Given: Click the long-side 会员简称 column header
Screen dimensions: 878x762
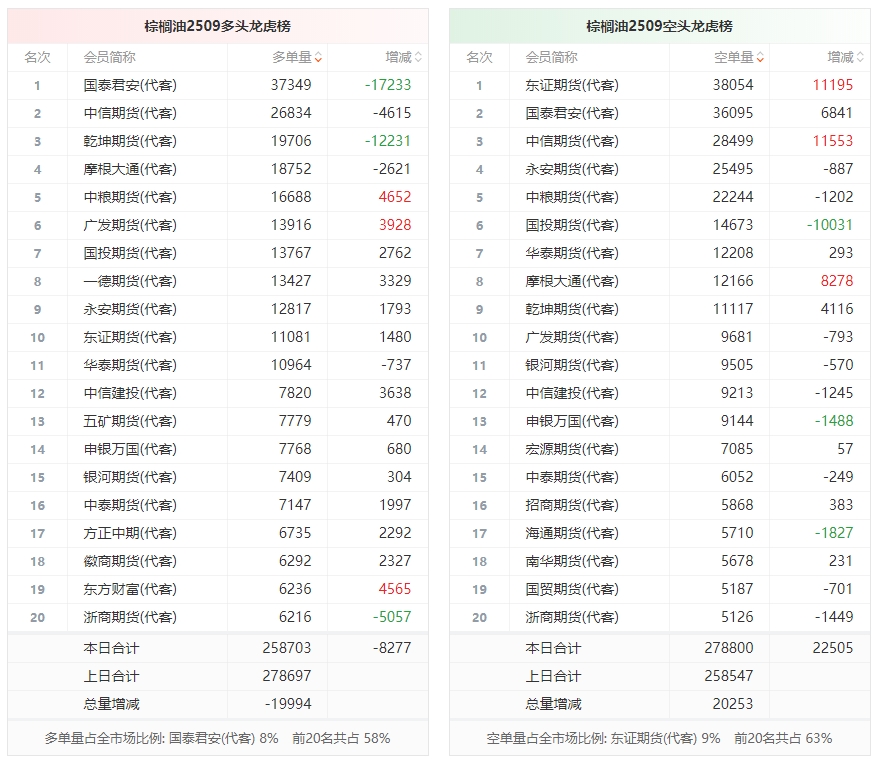Looking at the screenshot, I should pyautogui.click(x=109, y=57).
